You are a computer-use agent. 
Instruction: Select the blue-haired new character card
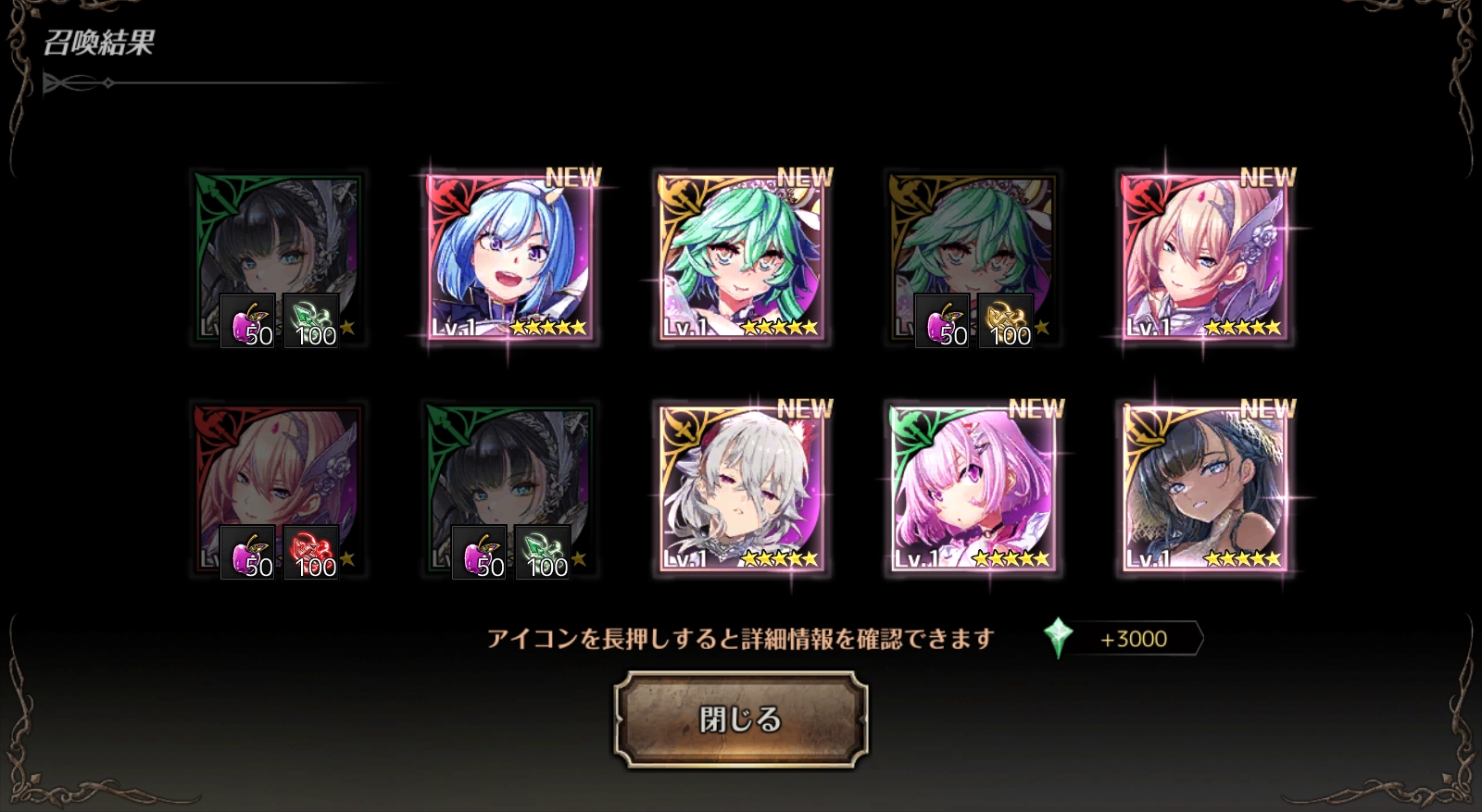click(510, 257)
